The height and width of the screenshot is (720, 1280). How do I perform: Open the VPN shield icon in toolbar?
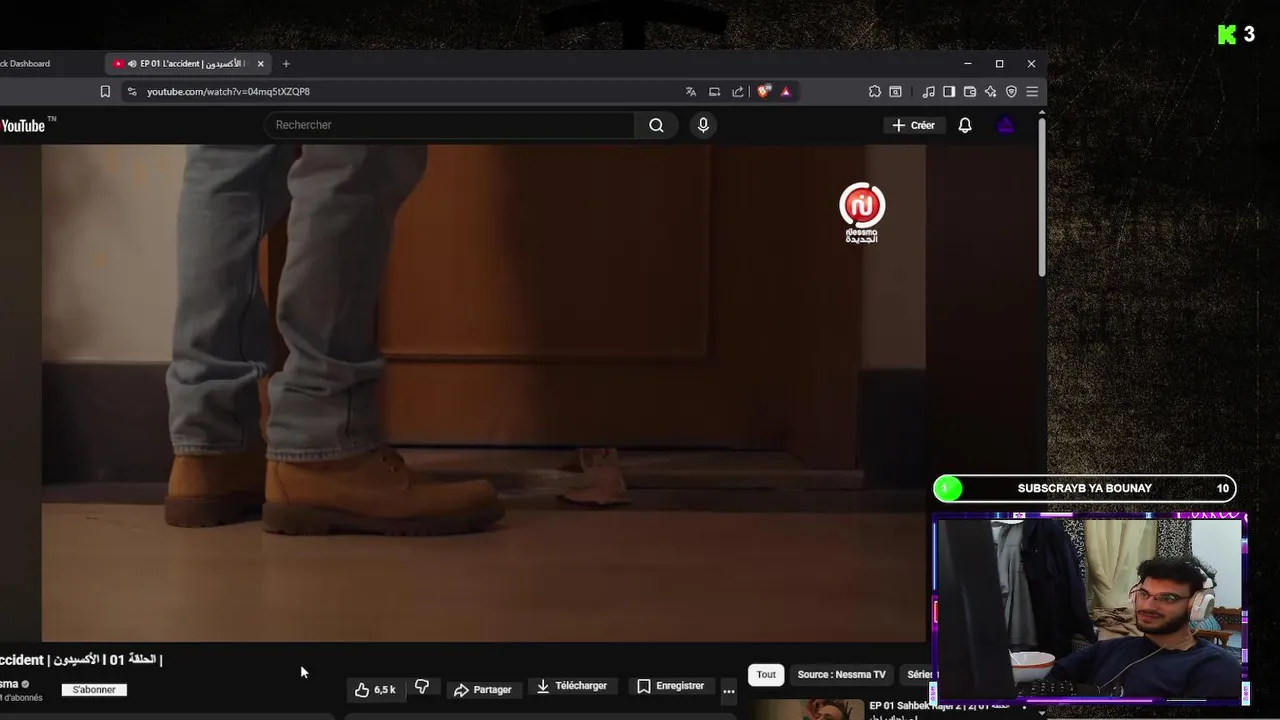click(1011, 91)
